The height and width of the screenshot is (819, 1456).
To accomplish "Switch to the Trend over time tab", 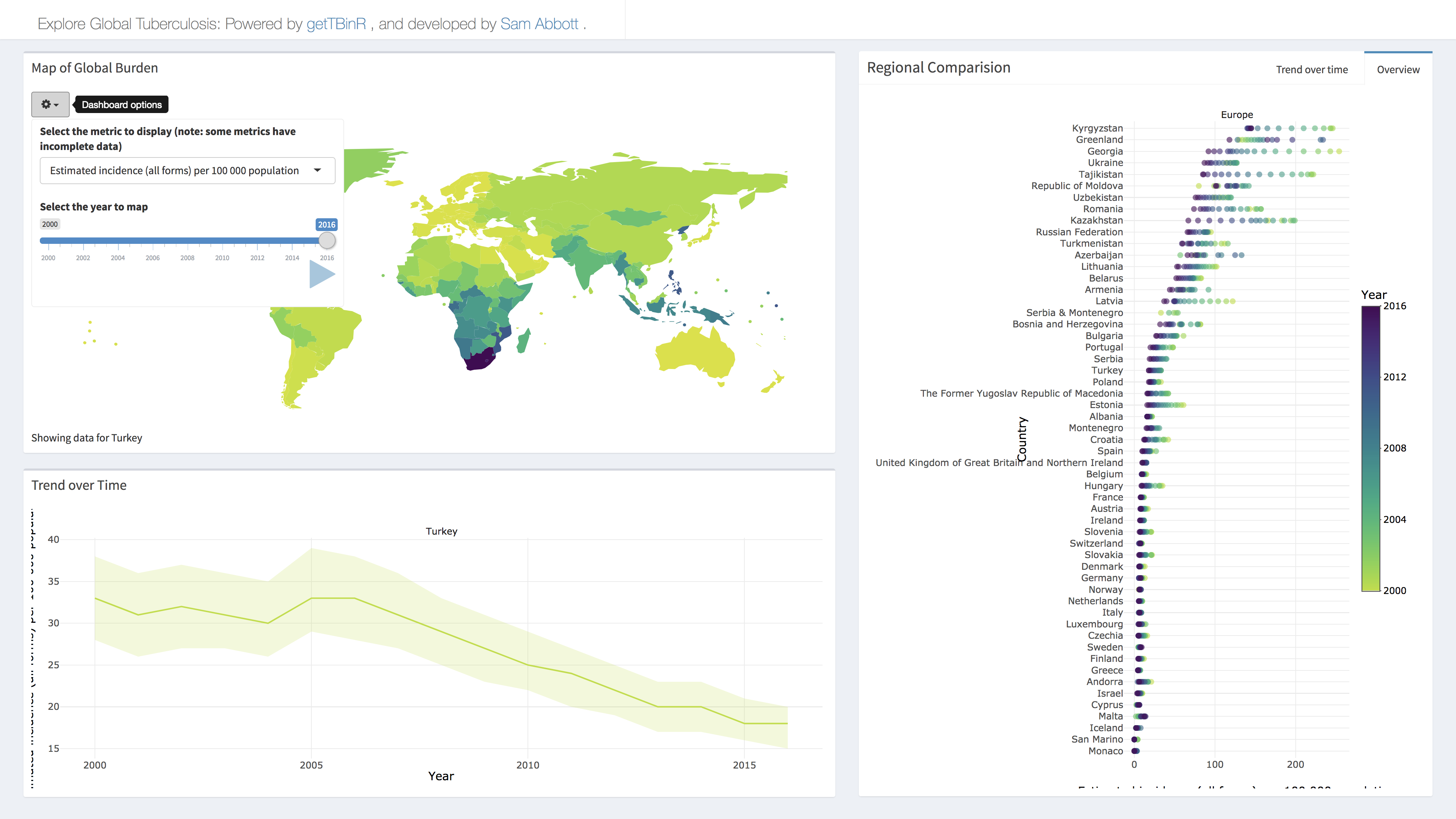I will click(1311, 70).
